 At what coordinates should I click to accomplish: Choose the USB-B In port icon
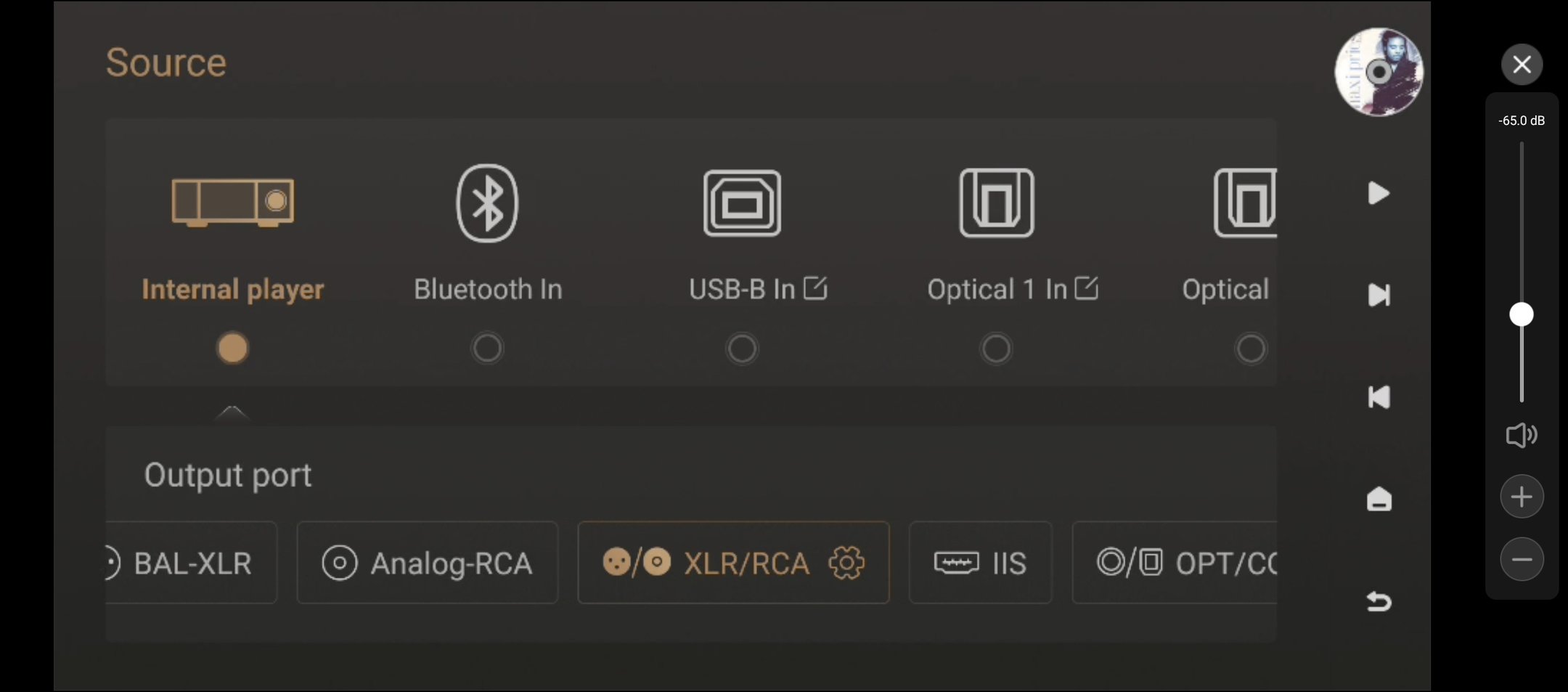742,203
